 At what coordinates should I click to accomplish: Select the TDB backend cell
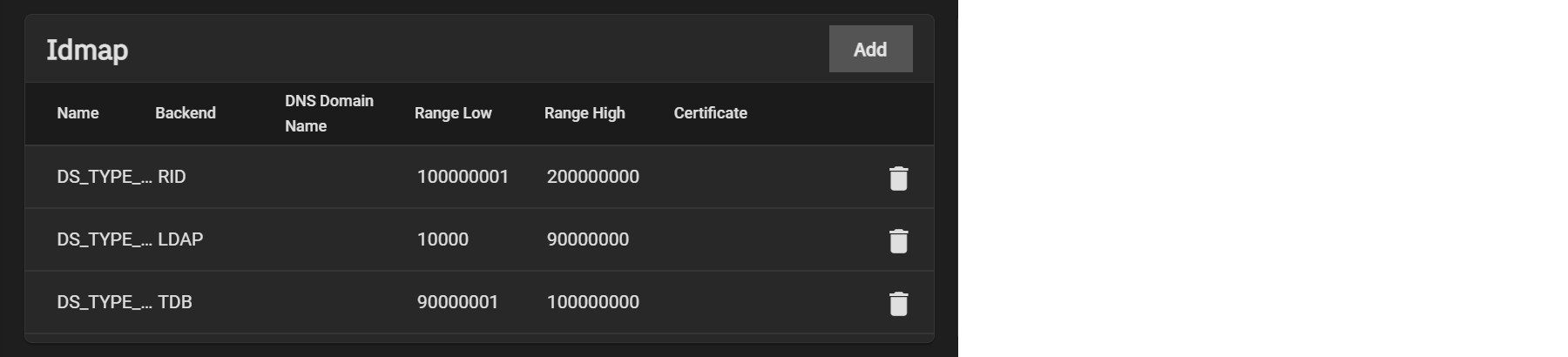tap(175, 302)
